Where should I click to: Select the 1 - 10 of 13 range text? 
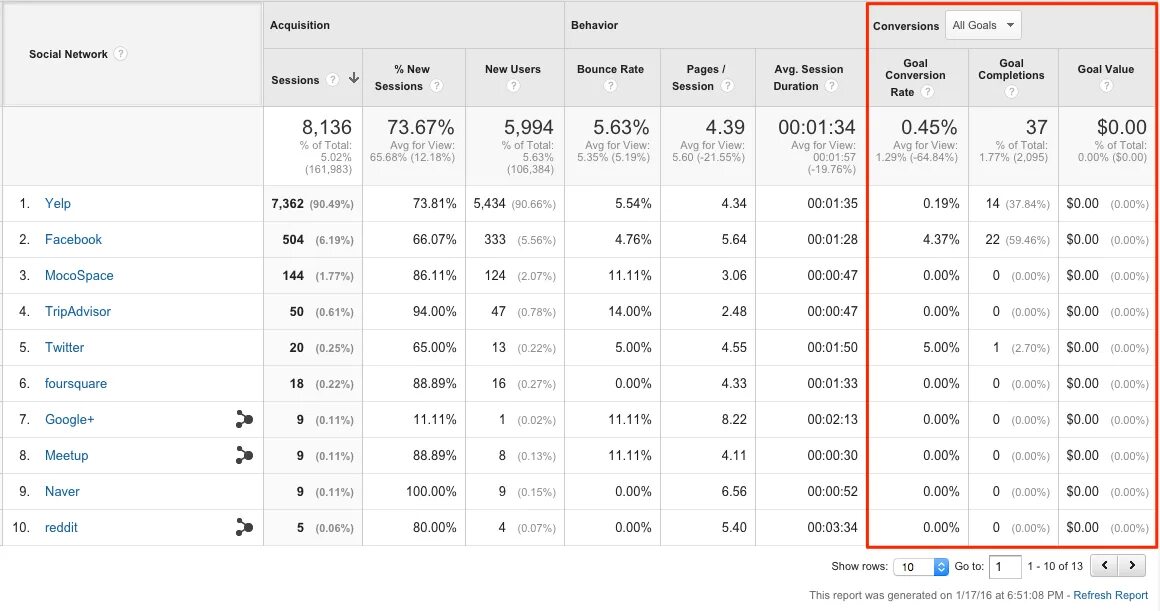coord(1055,566)
